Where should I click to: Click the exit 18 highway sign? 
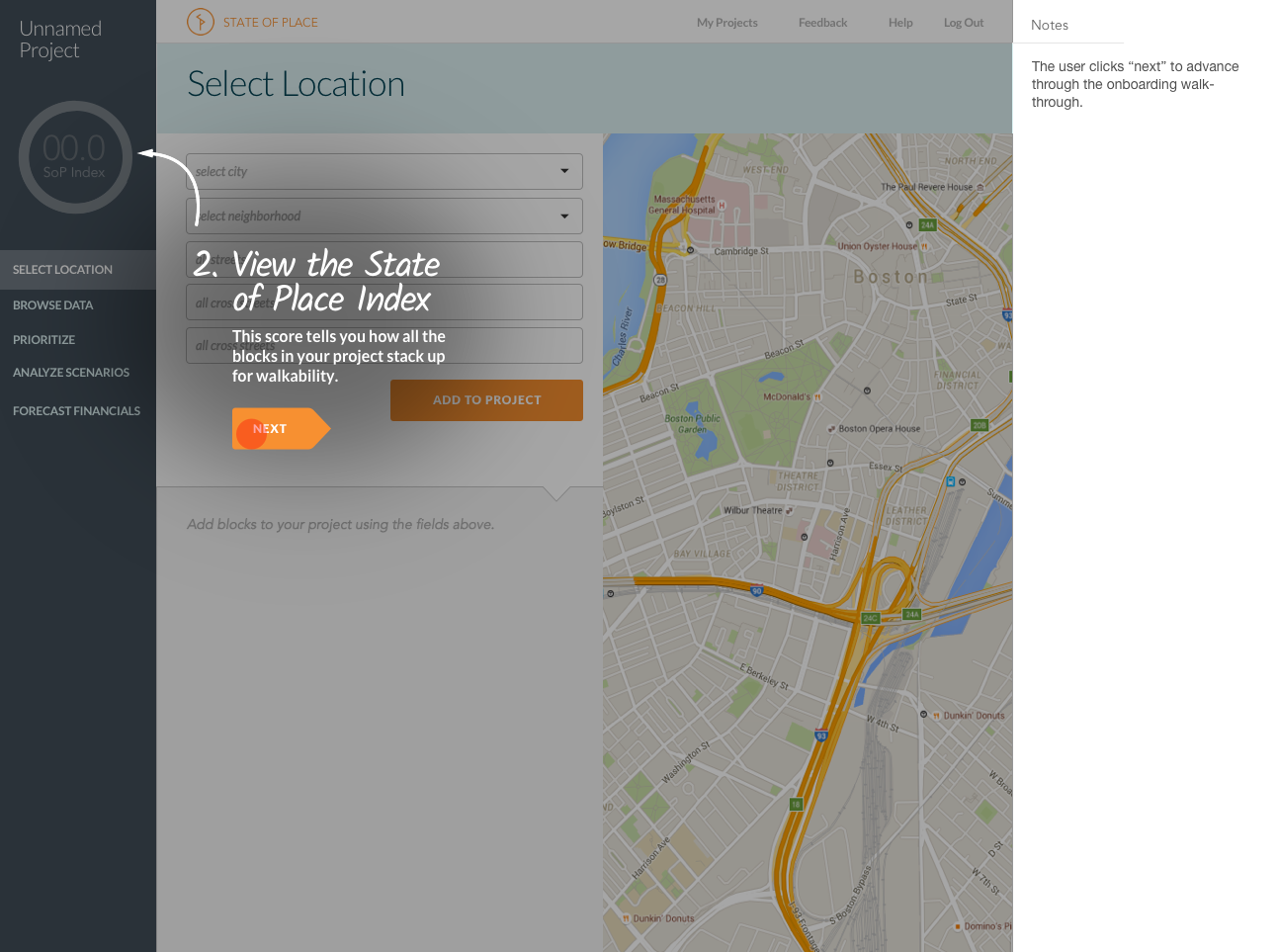796,805
